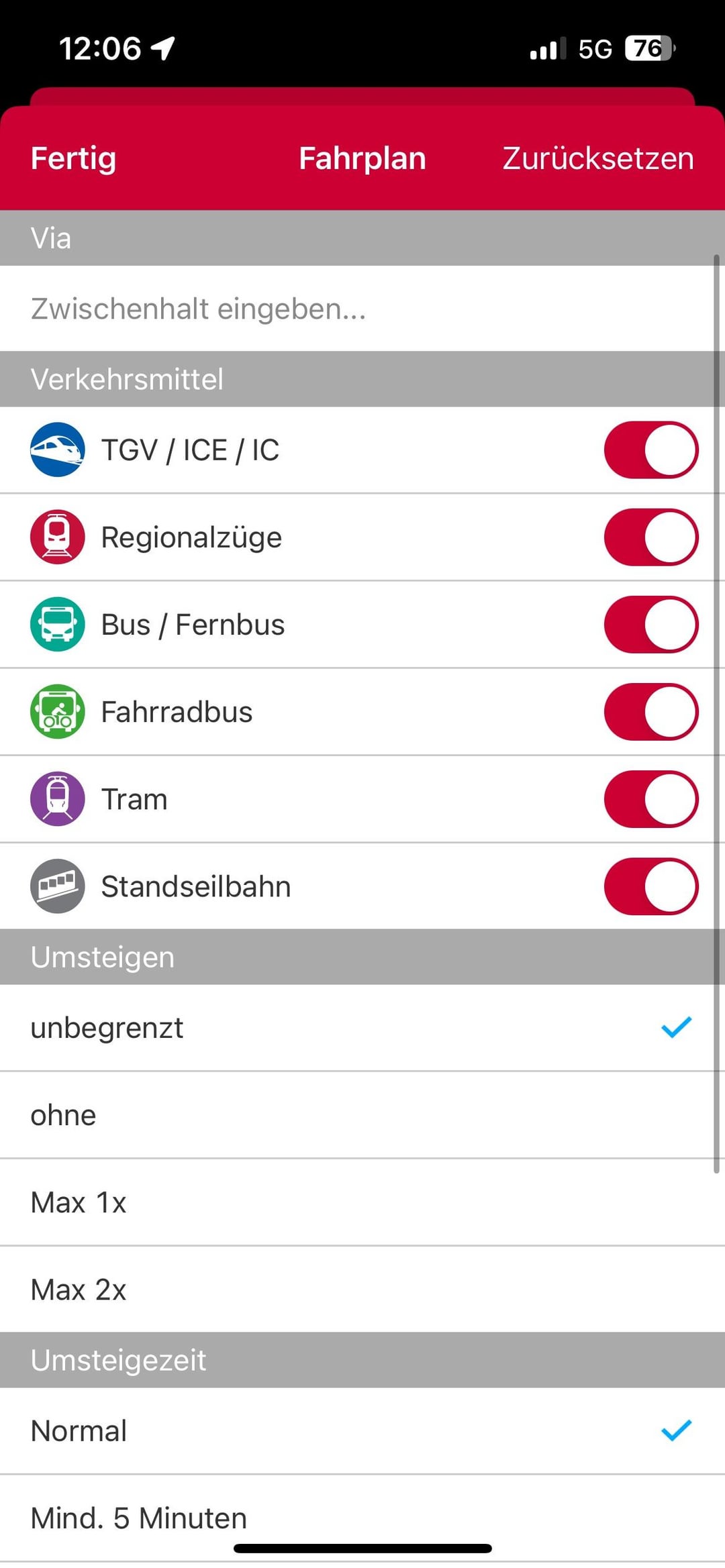This screenshot has height=1568, width=725.
Task: Tap the purple Tram icon
Action: (x=58, y=798)
